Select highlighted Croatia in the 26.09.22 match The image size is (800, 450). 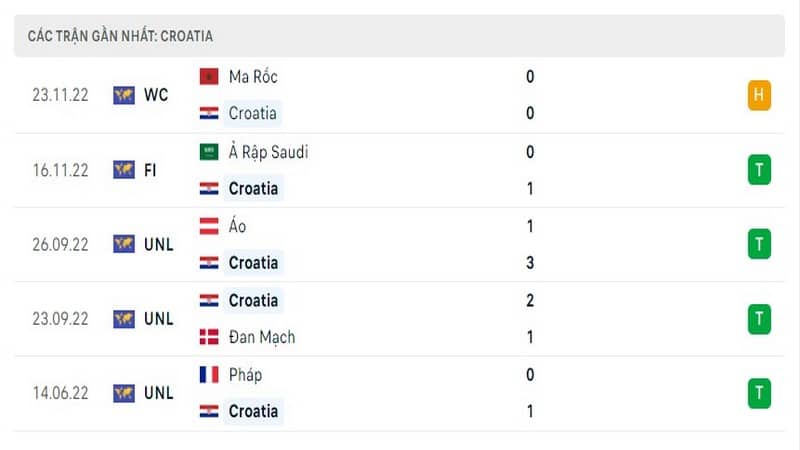tap(253, 263)
